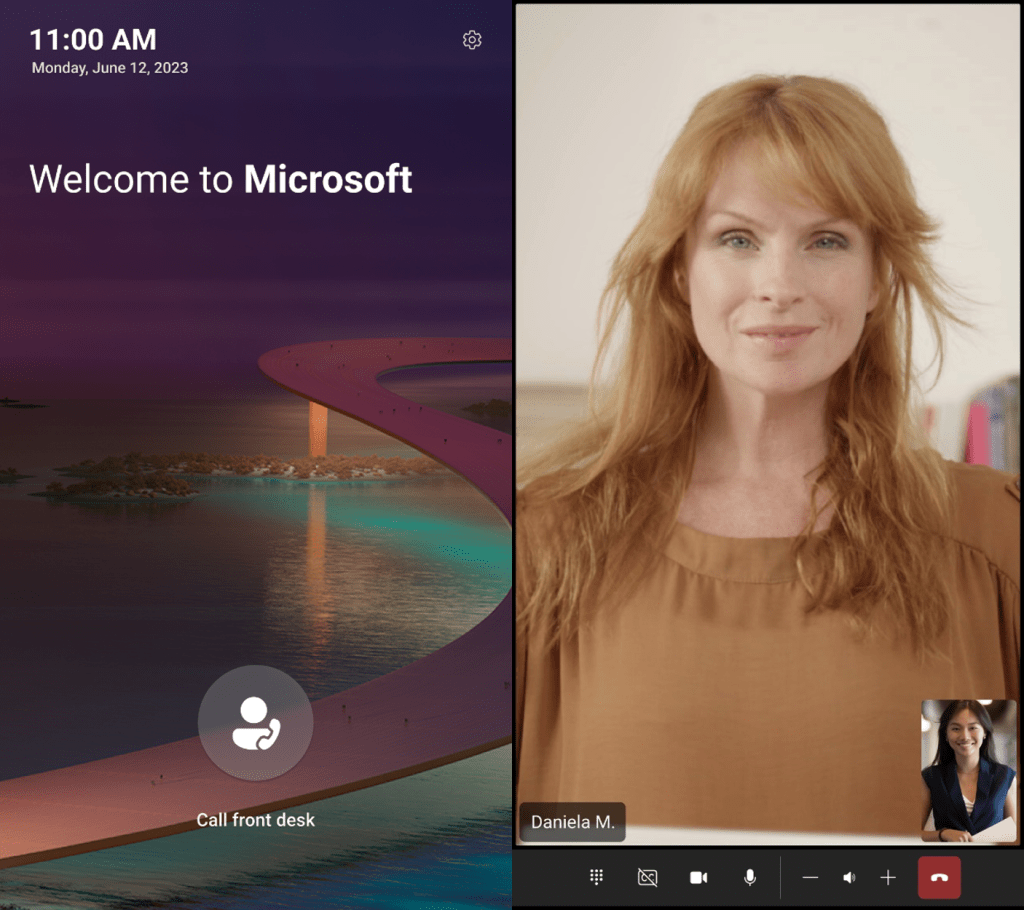Click the Daniela M. name label
This screenshot has height=910, width=1024.
(x=572, y=822)
